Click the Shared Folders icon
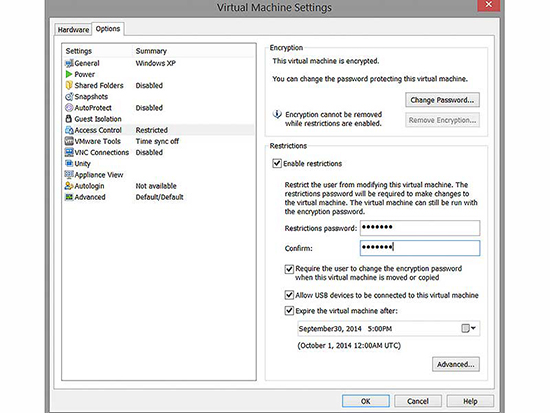The image size is (550, 413). tap(69, 85)
